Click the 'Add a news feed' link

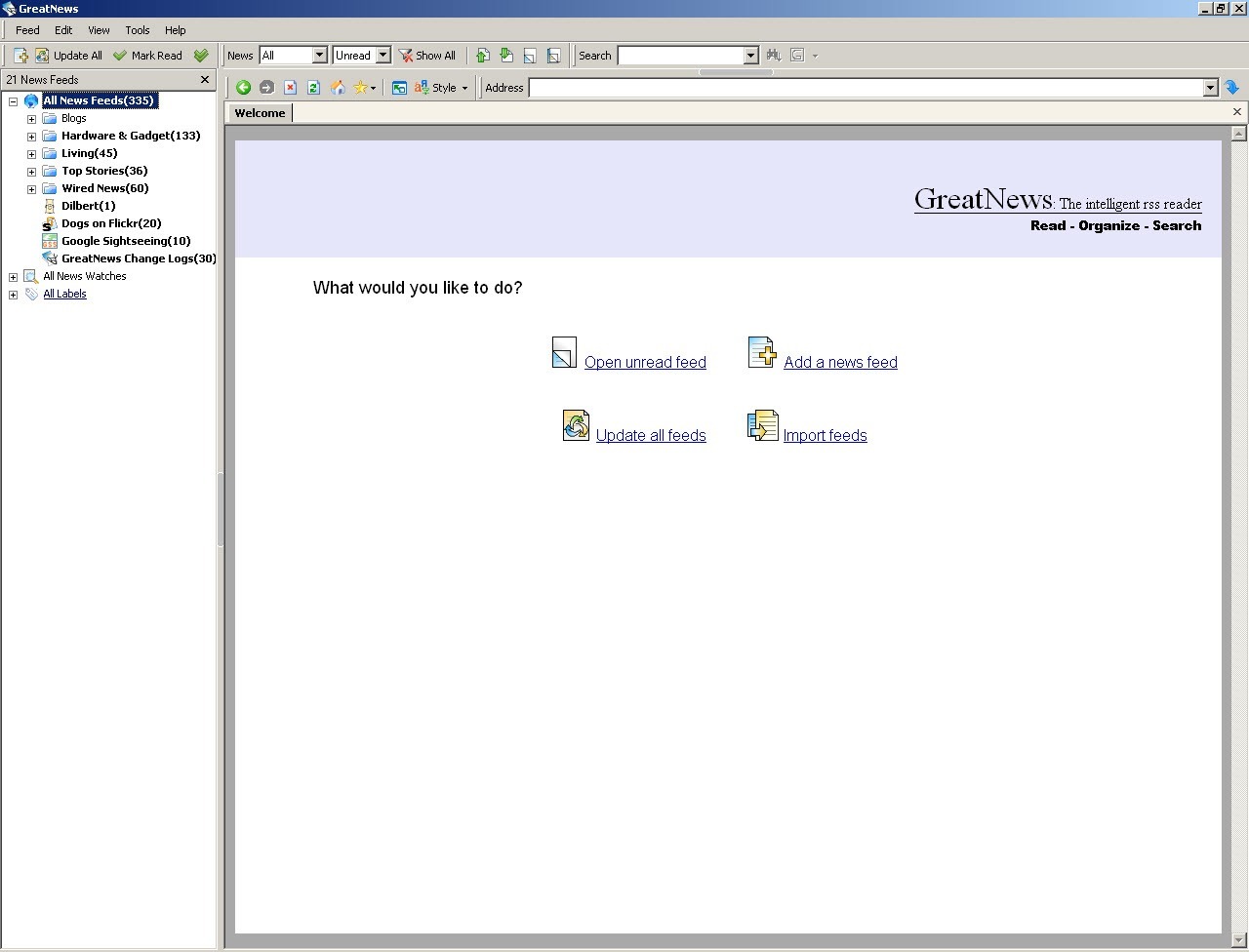click(x=840, y=362)
